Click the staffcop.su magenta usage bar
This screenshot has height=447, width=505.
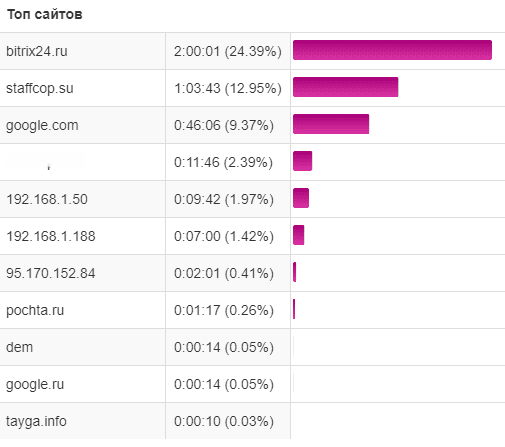(x=346, y=87)
